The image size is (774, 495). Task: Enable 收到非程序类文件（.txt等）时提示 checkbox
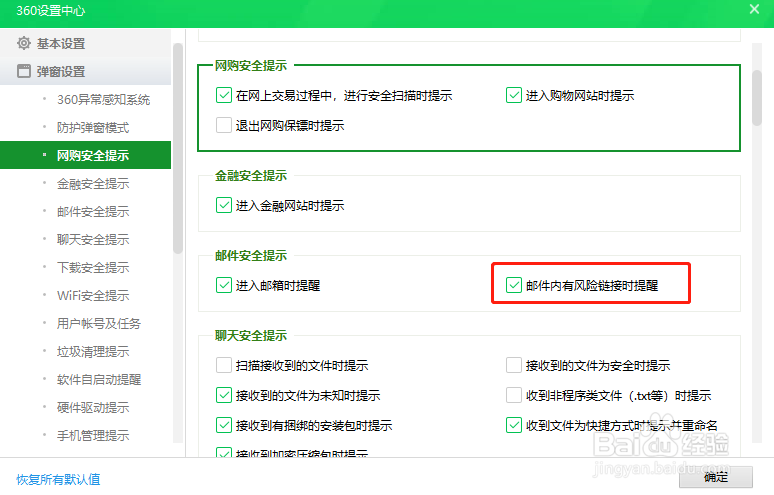click(514, 395)
